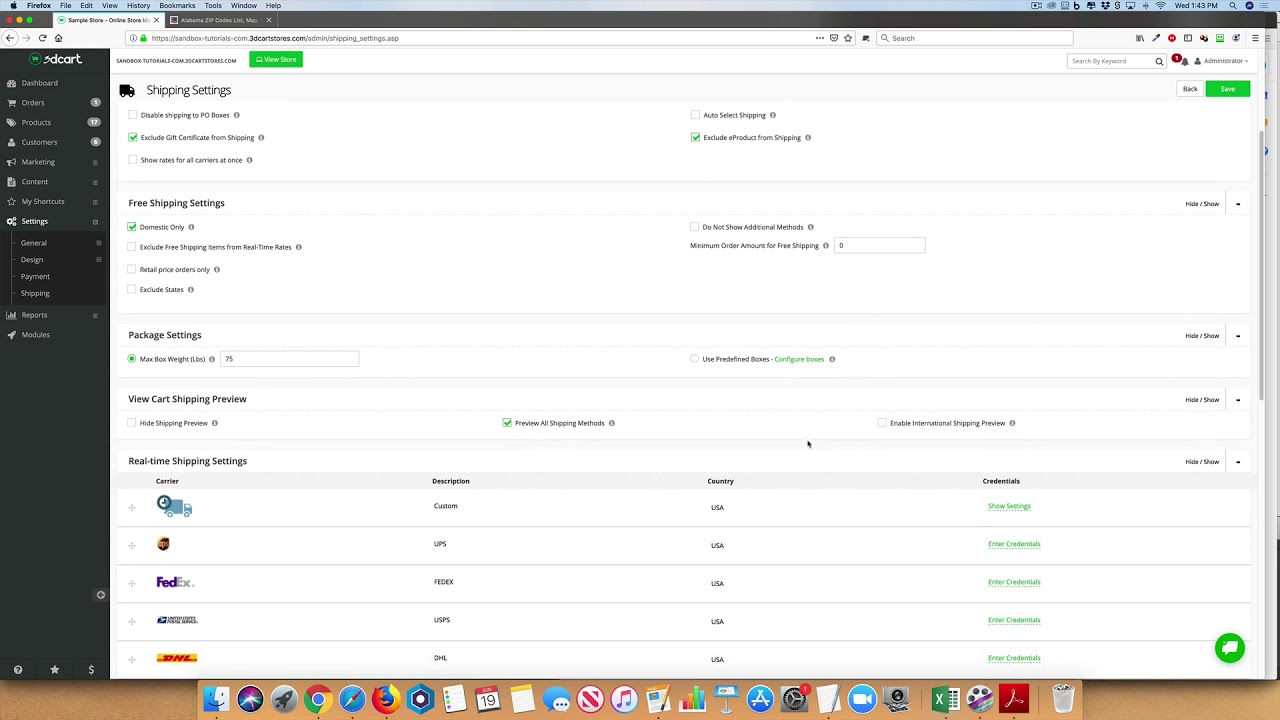Open the History menu

click(x=138, y=6)
